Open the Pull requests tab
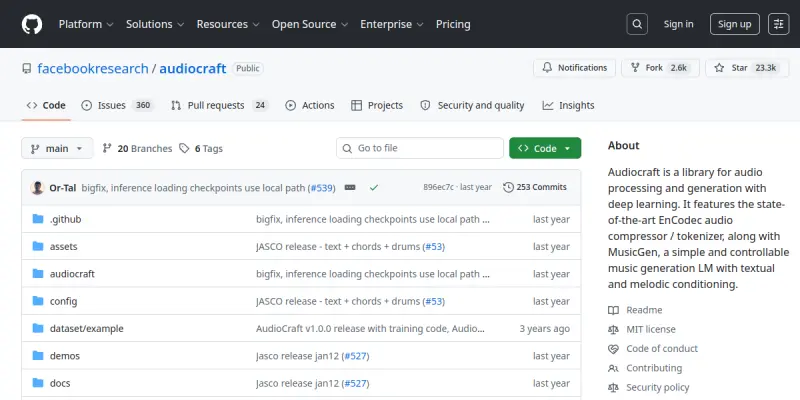The image size is (800, 400). tap(220, 105)
